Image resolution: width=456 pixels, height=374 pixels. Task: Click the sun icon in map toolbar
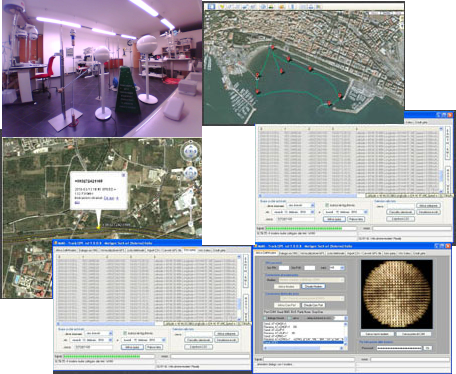point(282,7)
